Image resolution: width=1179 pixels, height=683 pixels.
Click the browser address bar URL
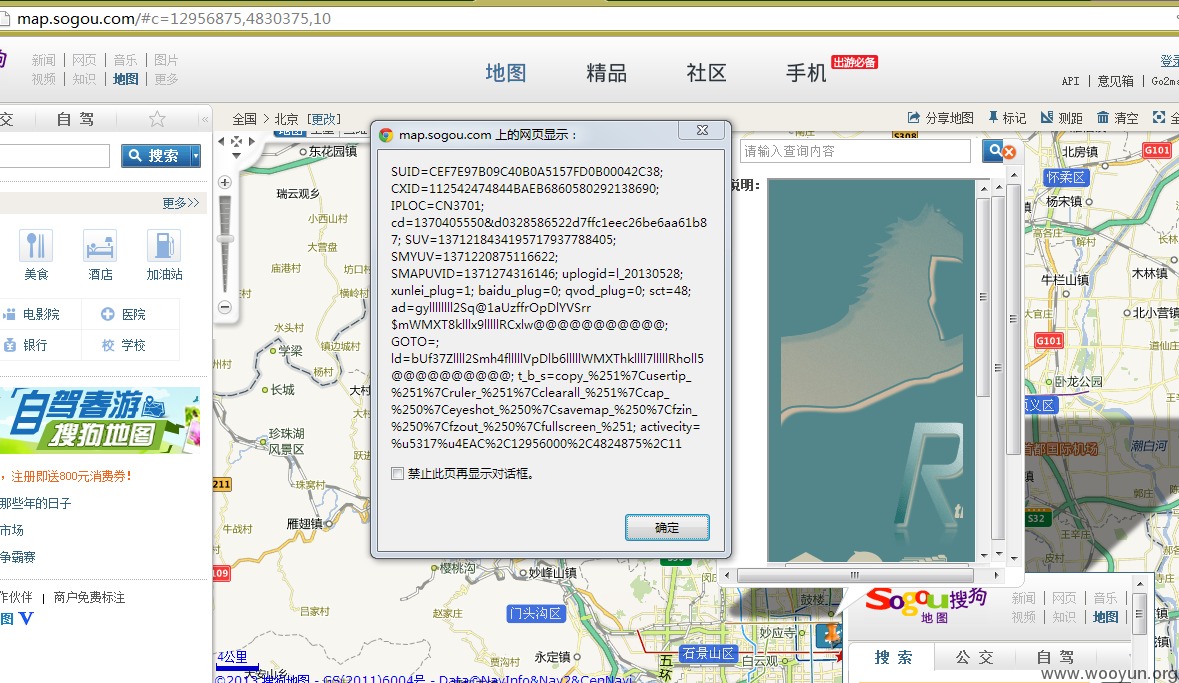(174, 18)
